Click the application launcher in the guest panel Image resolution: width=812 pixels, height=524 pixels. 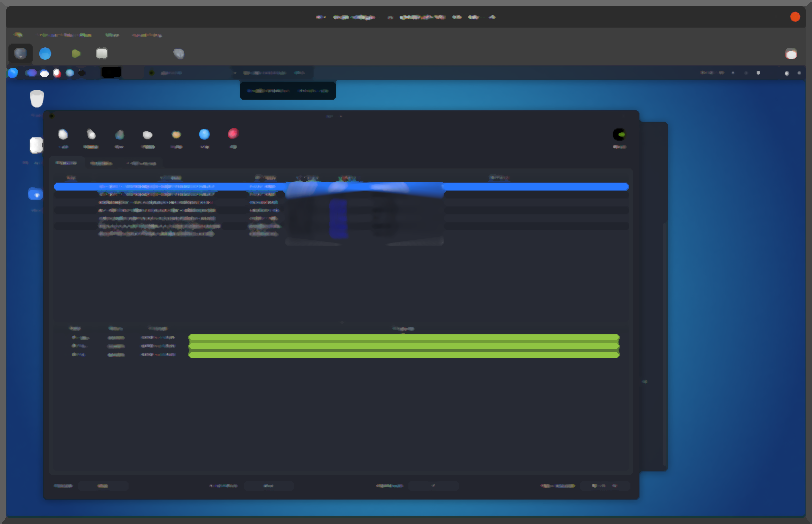coord(13,73)
